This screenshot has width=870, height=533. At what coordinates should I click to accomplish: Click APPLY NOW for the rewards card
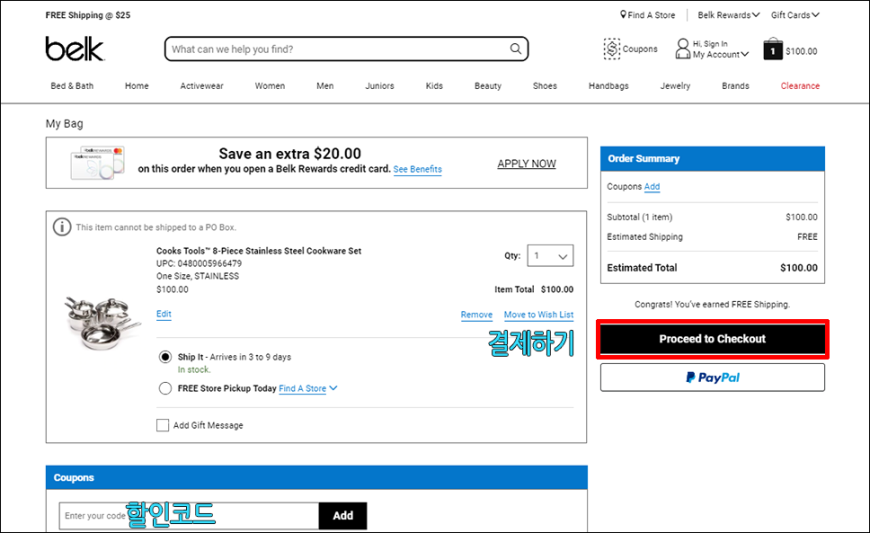click(527, 164)
